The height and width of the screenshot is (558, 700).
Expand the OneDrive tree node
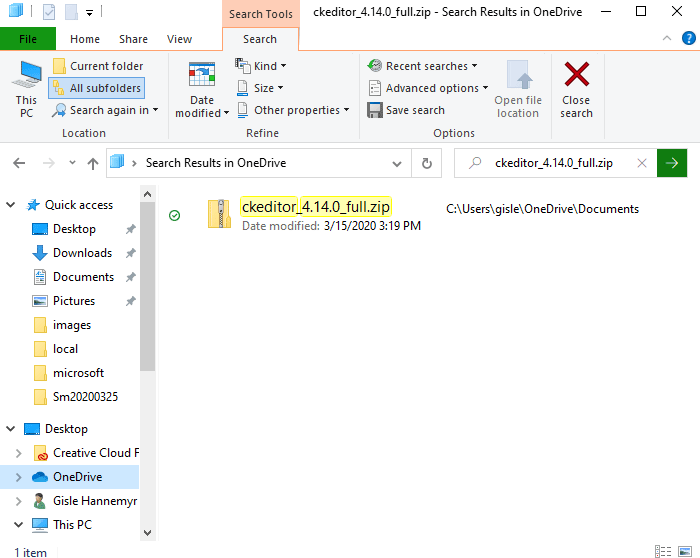tap(18, 477)
